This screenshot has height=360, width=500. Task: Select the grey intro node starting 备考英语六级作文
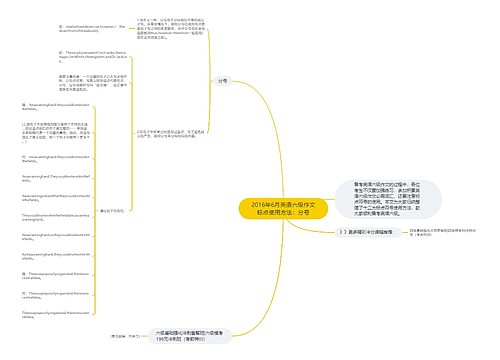[x=387, y=199]
